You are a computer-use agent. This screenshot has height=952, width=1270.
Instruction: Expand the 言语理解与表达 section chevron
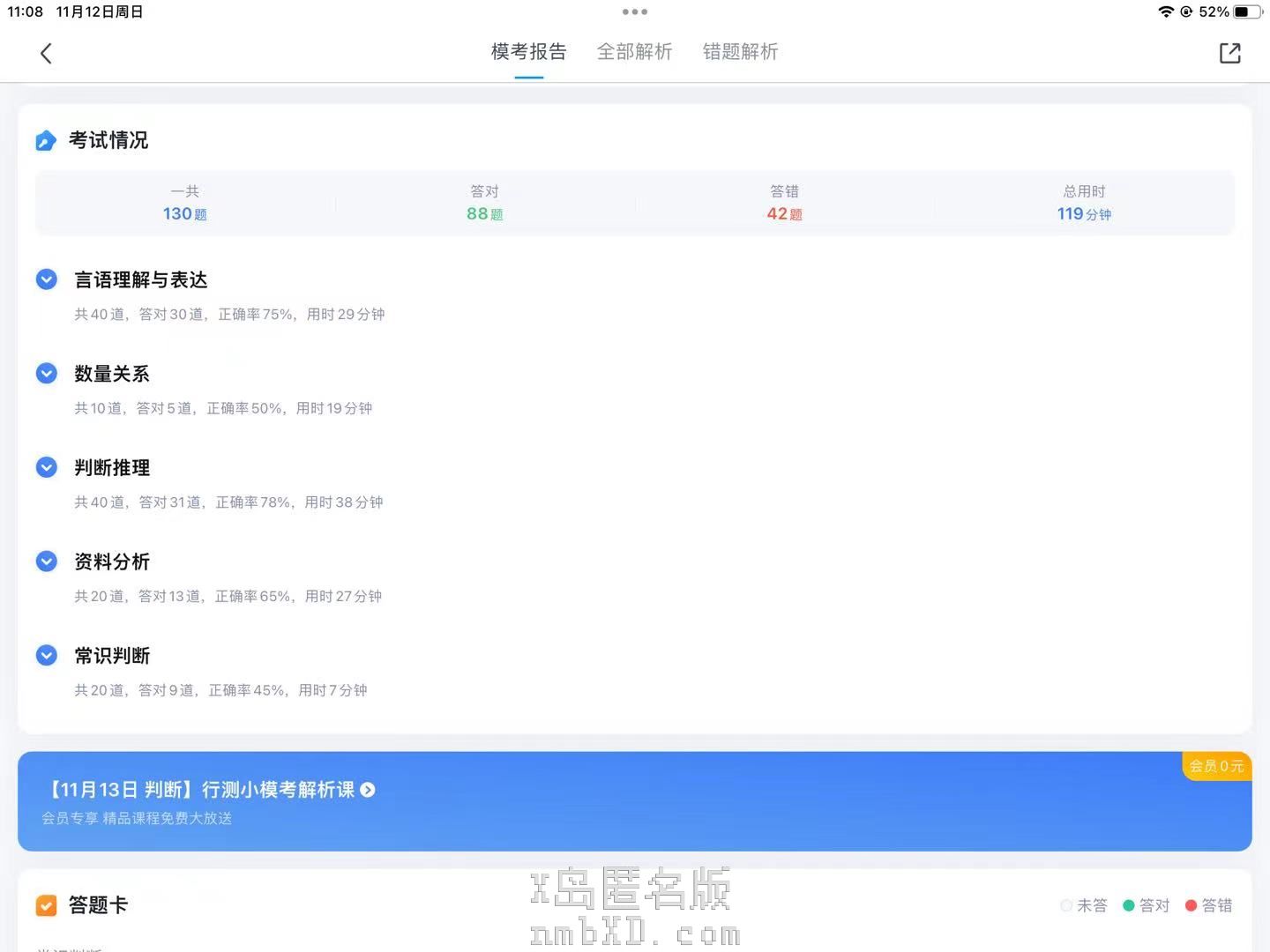47,279
